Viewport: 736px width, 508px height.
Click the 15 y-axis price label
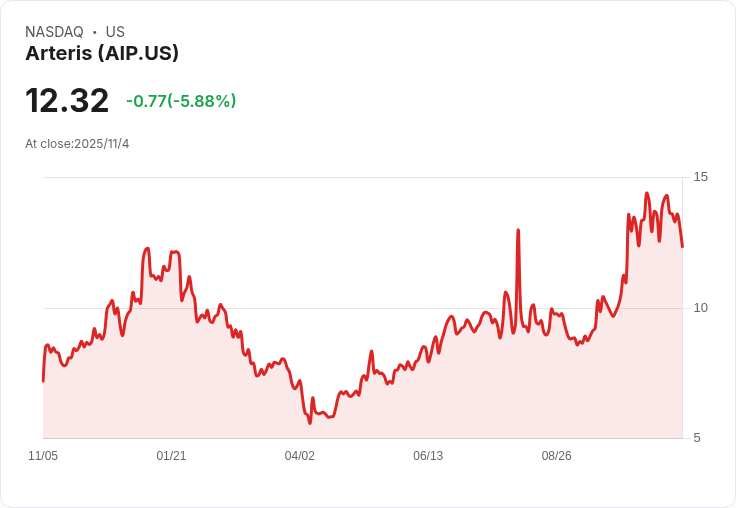tap(700, 177)
